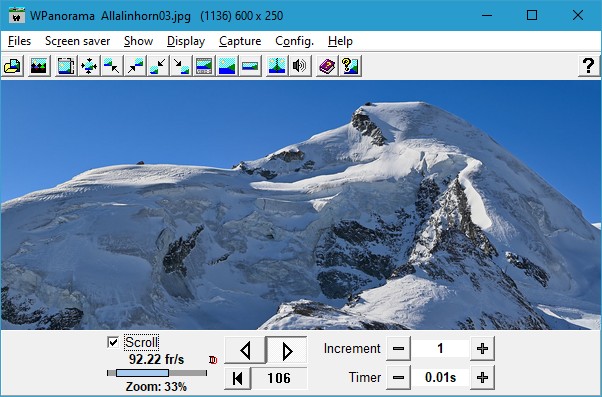Click the Allalinhorn panorama image
Viewport: 602px width, 397px height.
click(301, 205)
